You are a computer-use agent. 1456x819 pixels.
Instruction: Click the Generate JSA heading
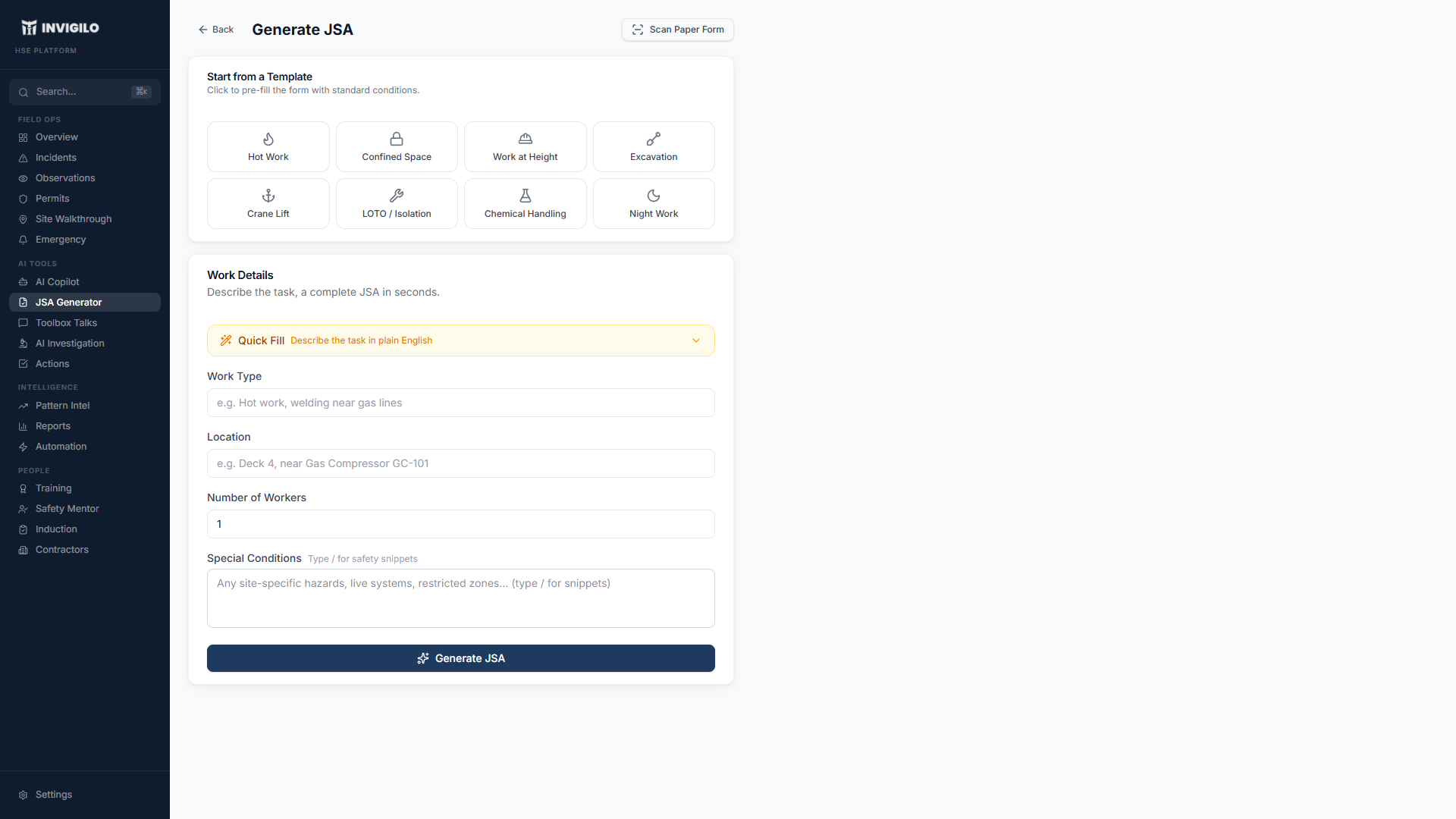tap(303, 30)
